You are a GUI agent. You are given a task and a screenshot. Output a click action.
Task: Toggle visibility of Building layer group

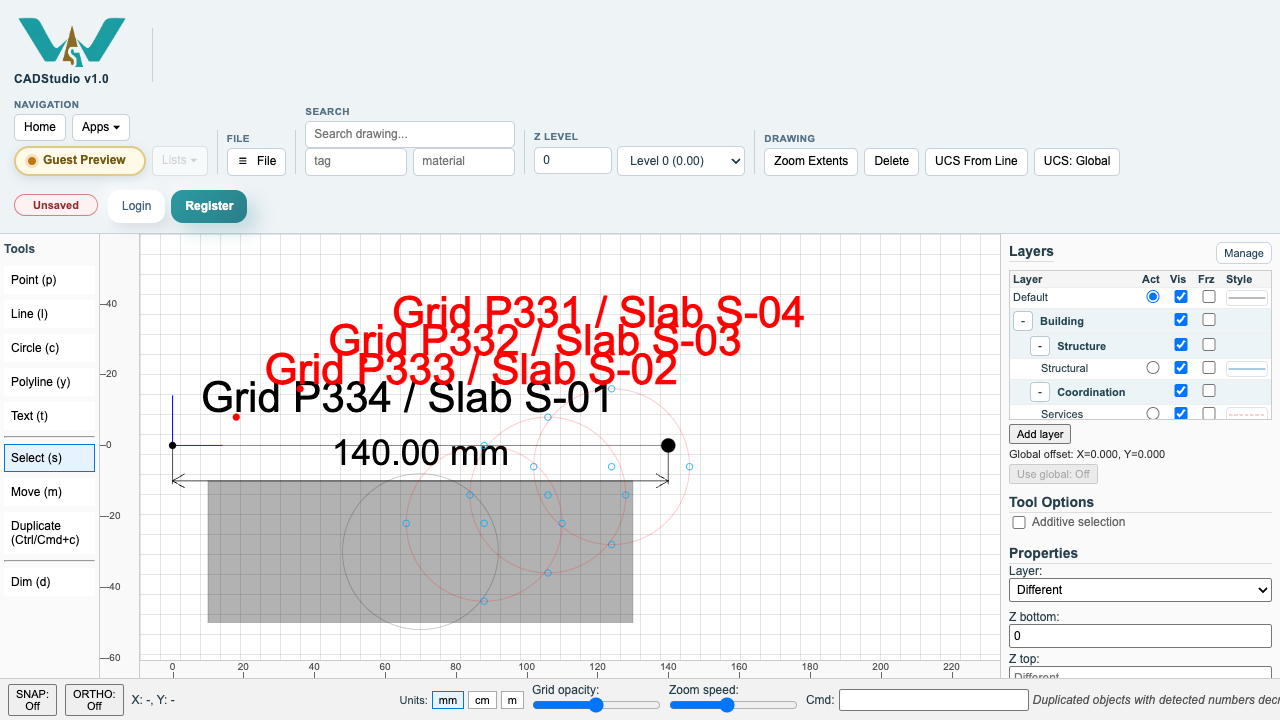(1181, 320)
